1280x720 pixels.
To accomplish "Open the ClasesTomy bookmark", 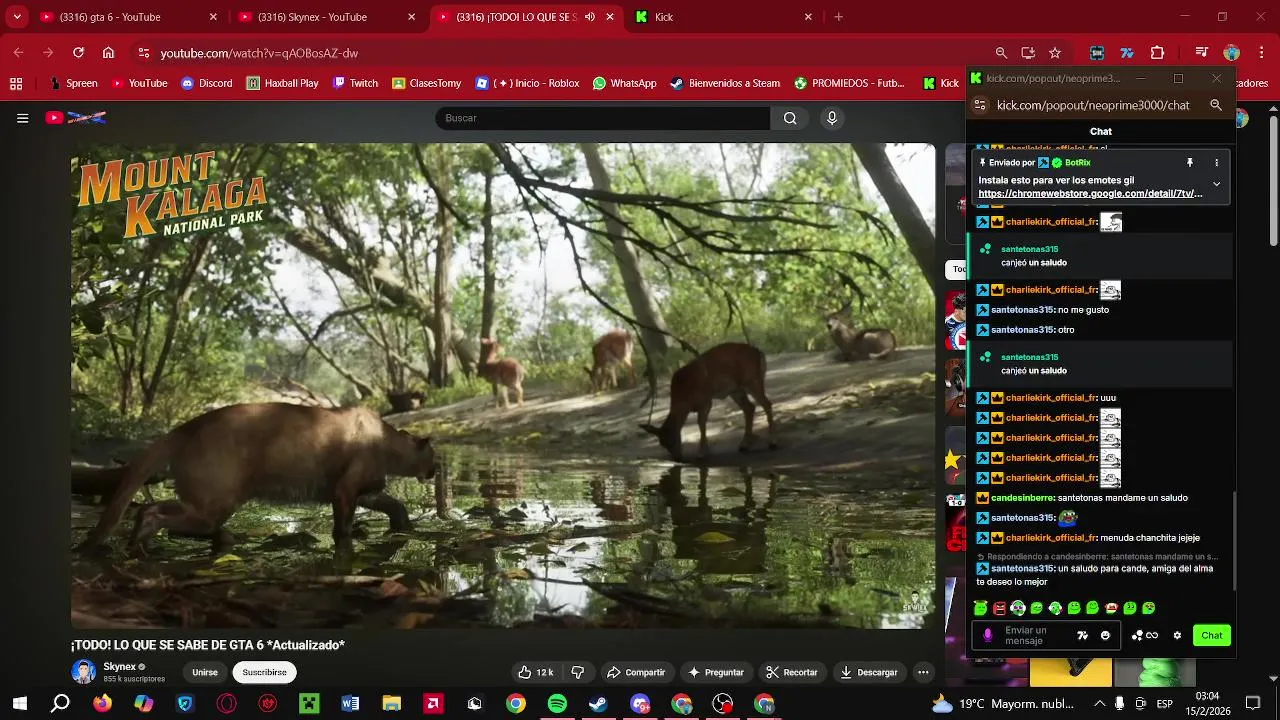I will click(426, 83).
